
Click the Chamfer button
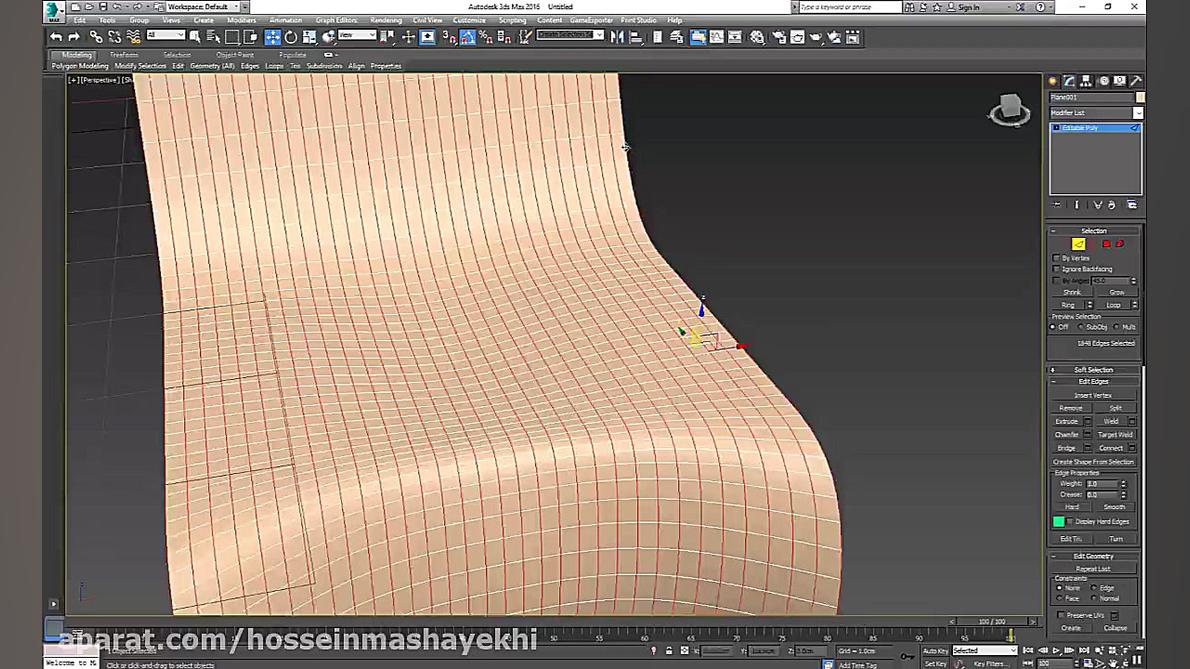pyautogui.click(x=1066, y=435)
